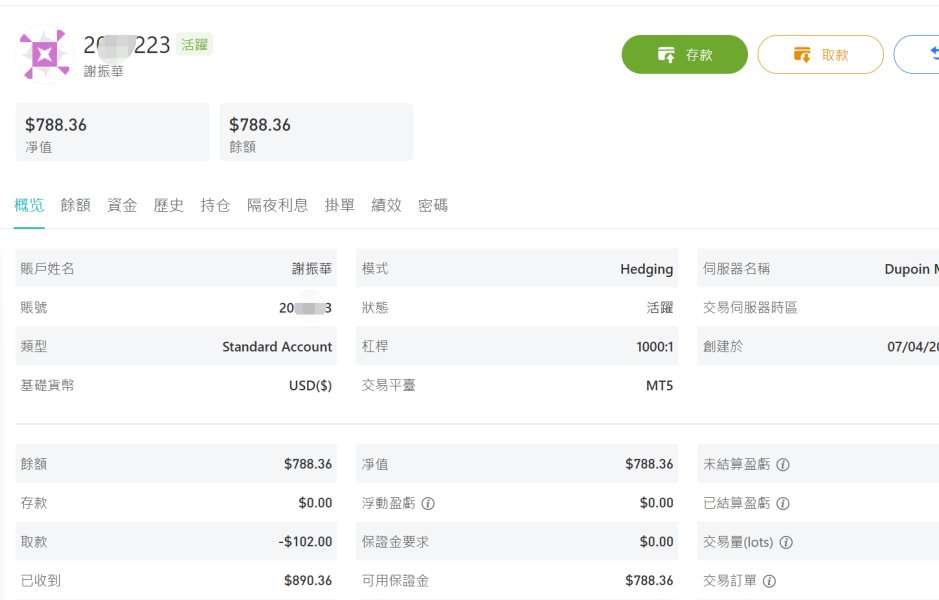
Task: Open the 績效 performance tab
Action: click(x=386, y=205)
